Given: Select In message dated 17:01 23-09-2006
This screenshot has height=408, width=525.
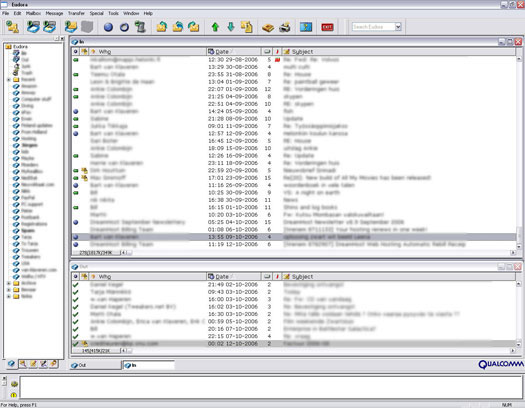Looking at the screenshot, I should pos(294,178).
